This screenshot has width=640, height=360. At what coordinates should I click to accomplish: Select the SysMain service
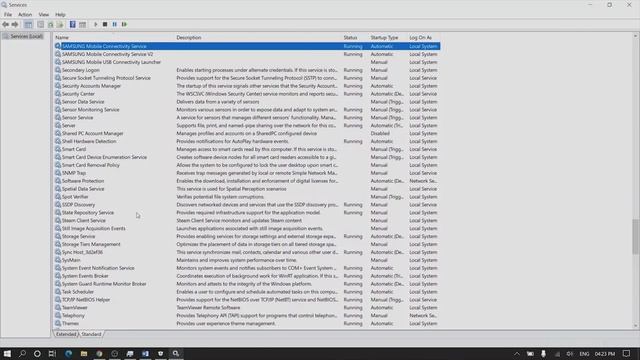coord(247,260)
